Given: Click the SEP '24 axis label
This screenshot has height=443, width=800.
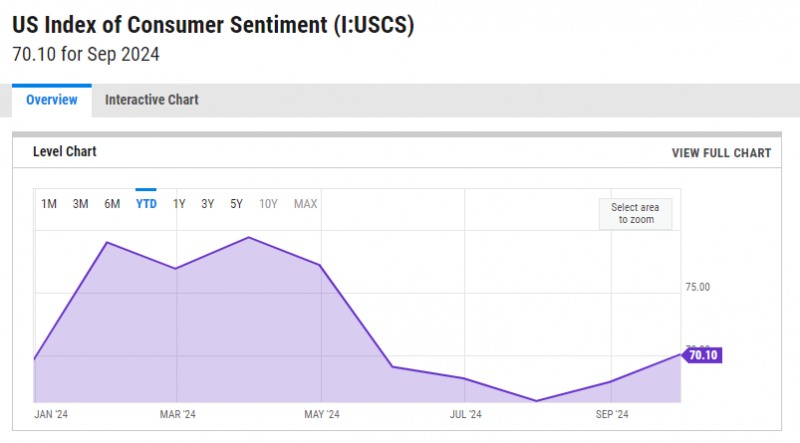Looking at the screenshot, I should tap(611, 414).
